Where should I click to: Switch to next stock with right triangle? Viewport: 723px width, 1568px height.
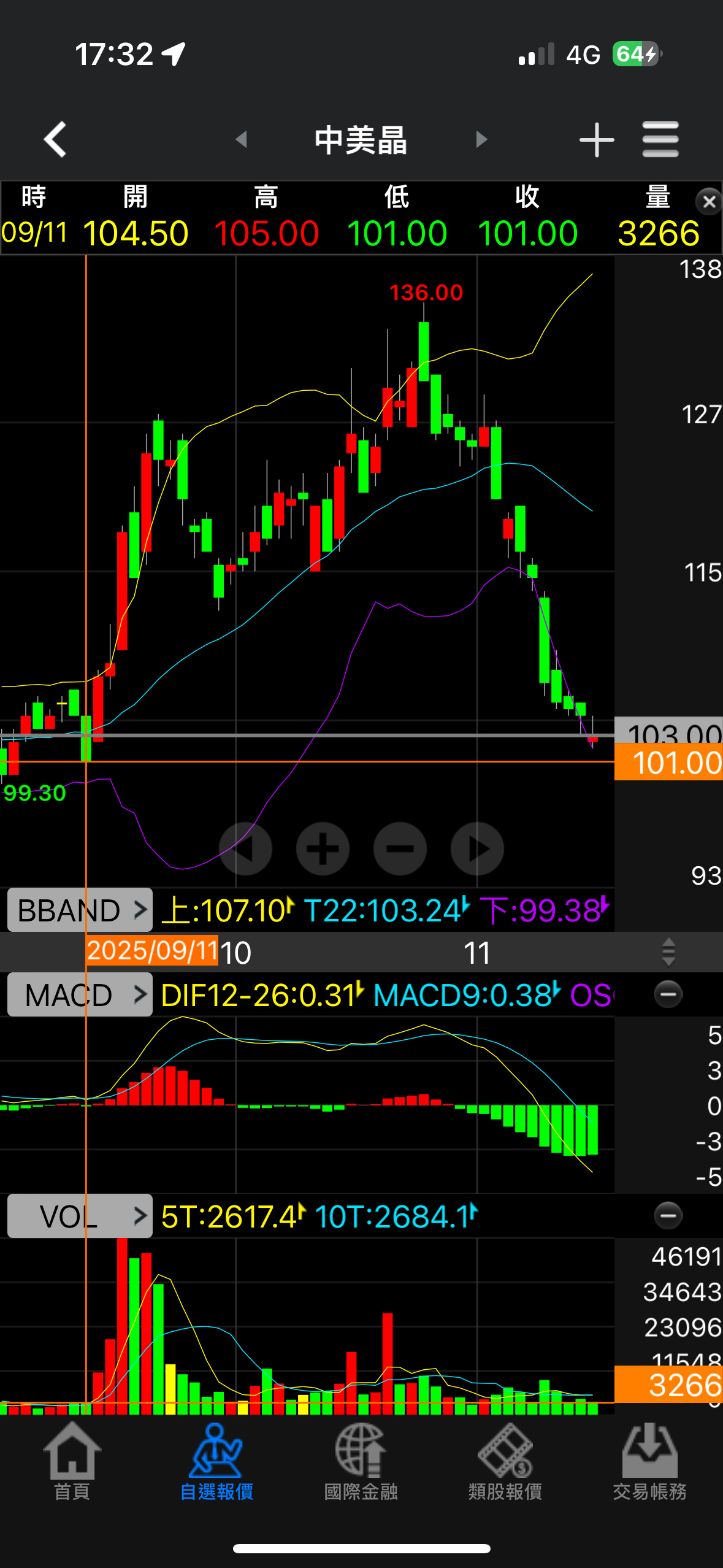[481, 139]
